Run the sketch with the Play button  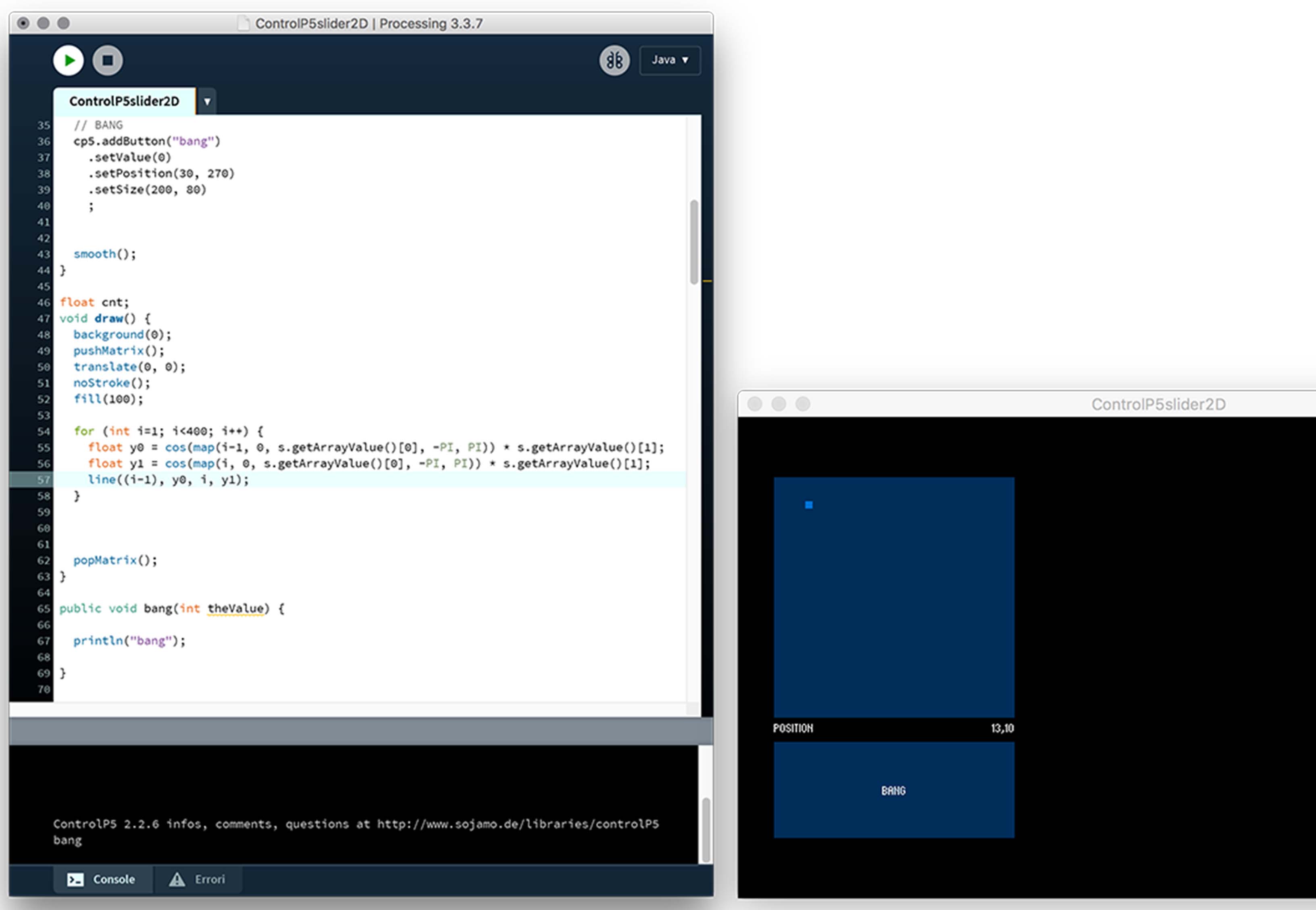pos(69,61)
